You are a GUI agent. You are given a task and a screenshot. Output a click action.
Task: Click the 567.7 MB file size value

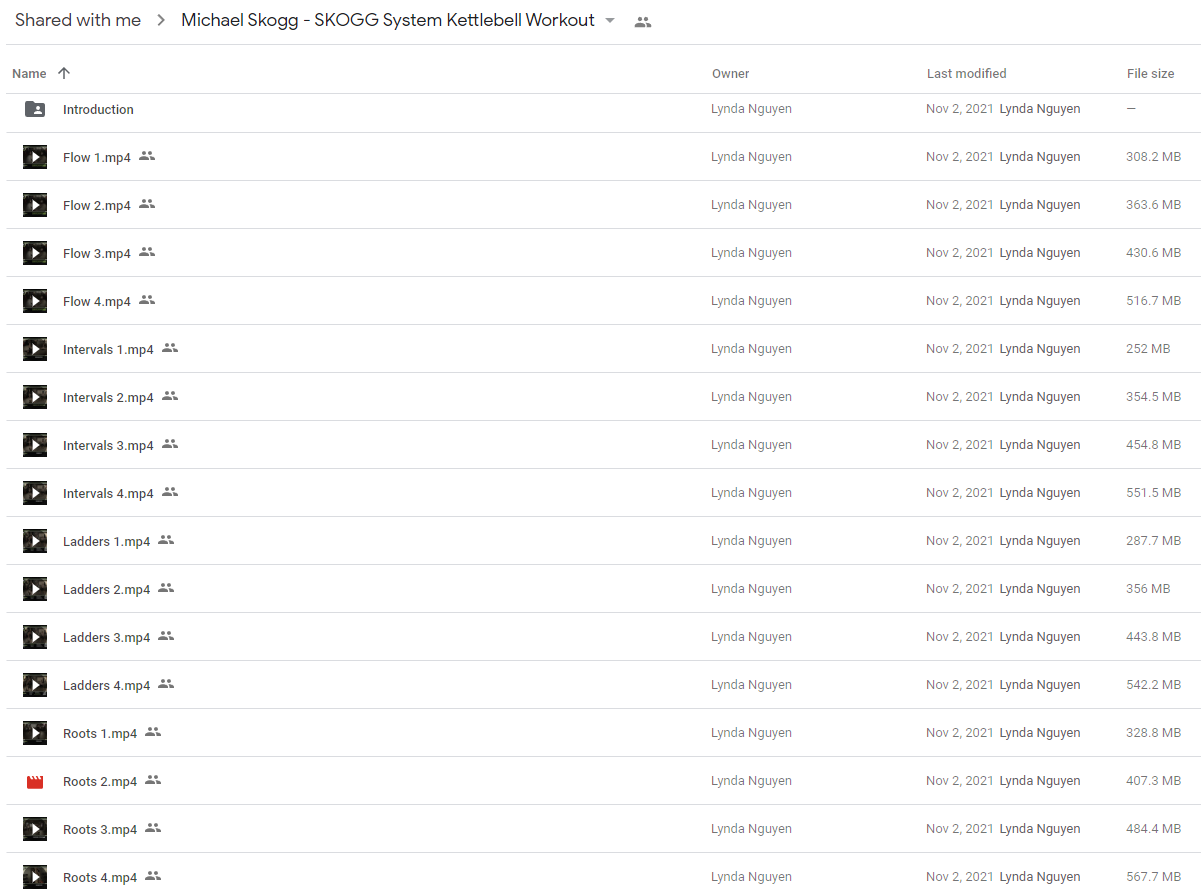[1153, 877]
